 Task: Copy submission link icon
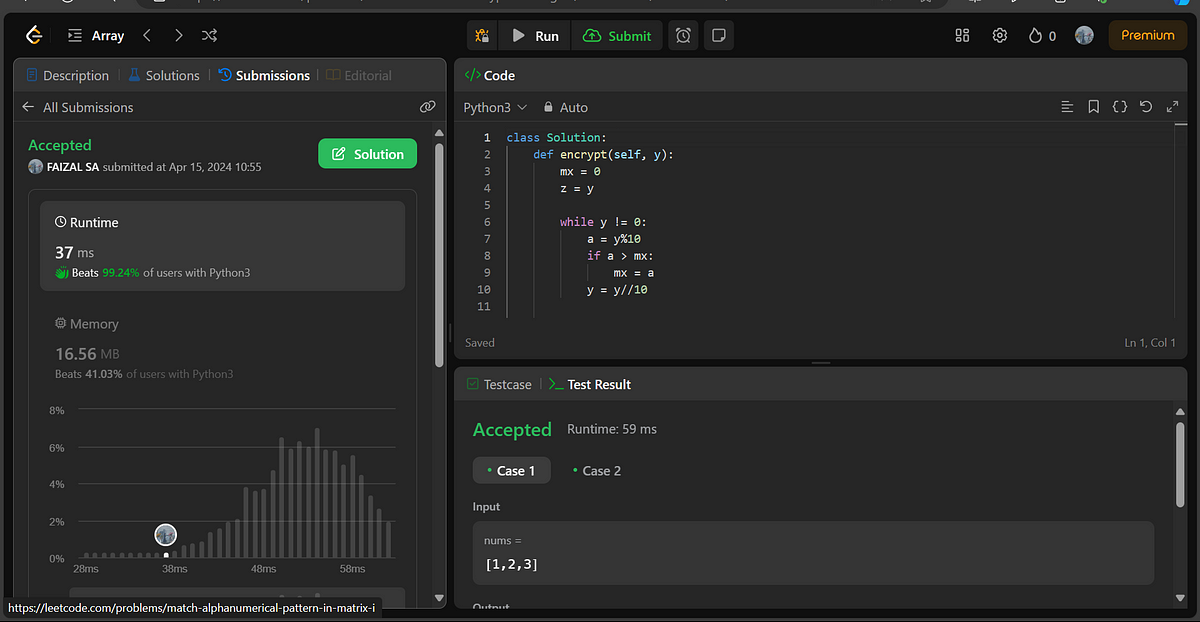point(427,107)
